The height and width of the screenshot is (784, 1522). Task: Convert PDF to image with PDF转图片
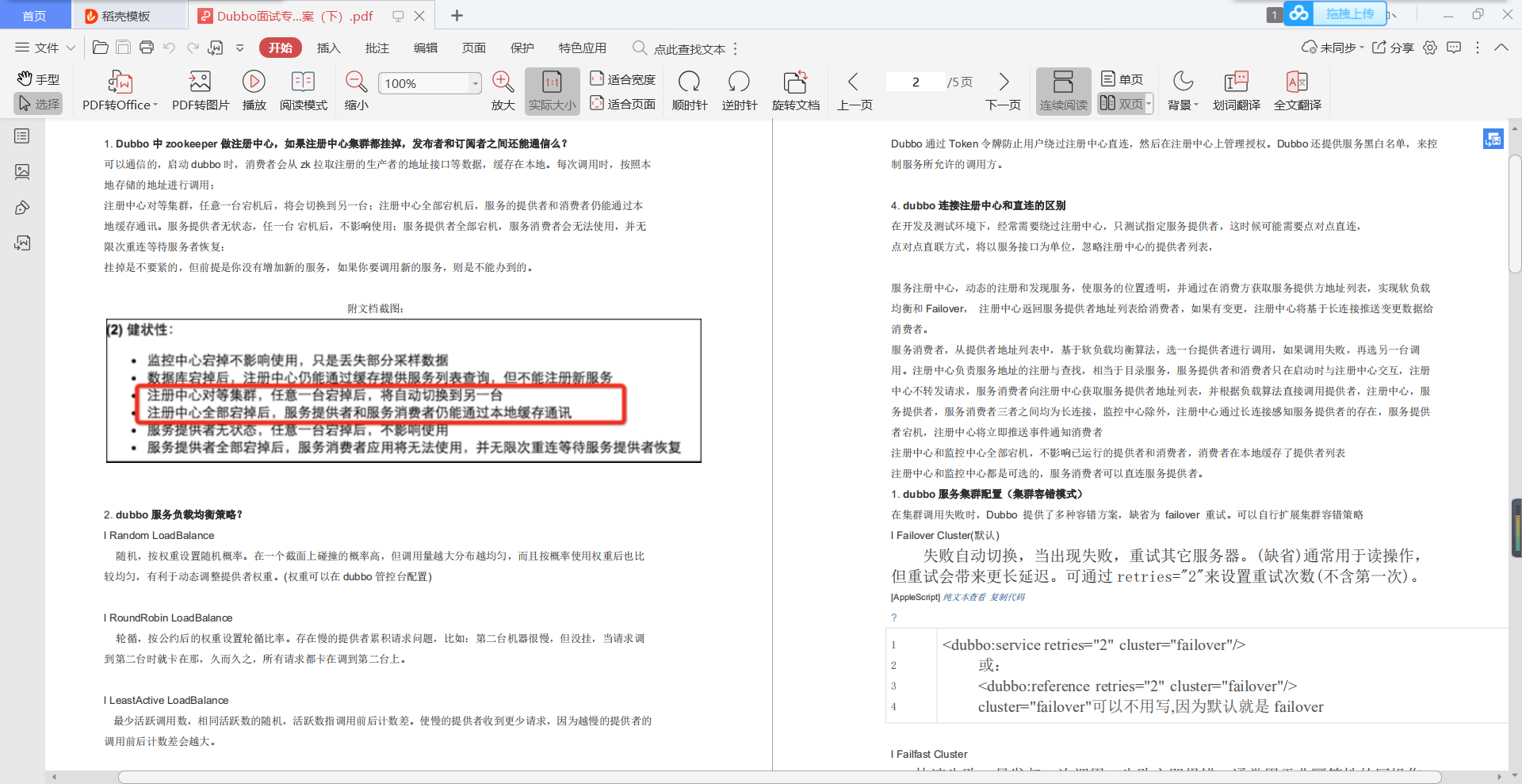click(x=201, y=91)
